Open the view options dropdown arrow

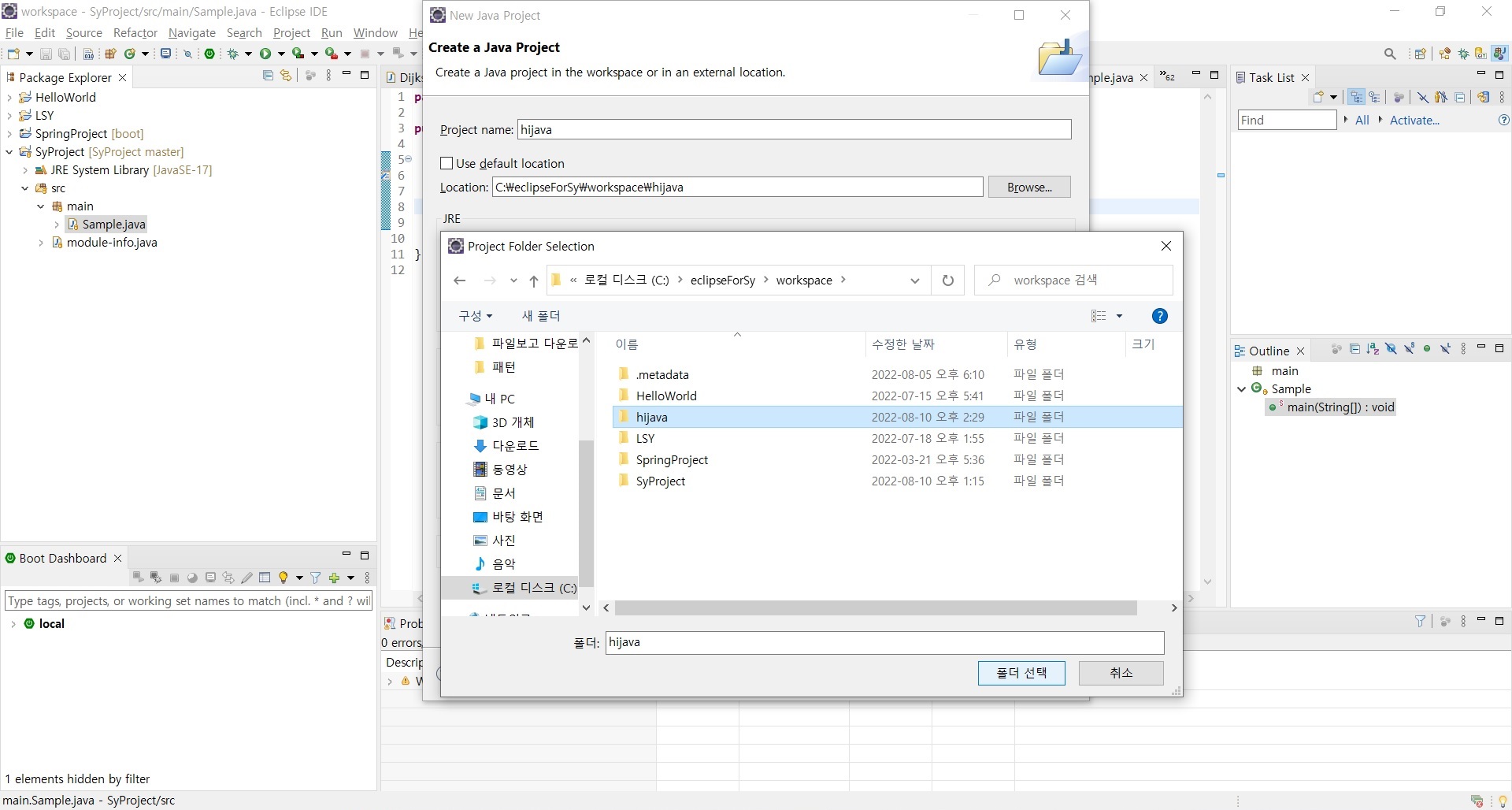coord(1119,316)
